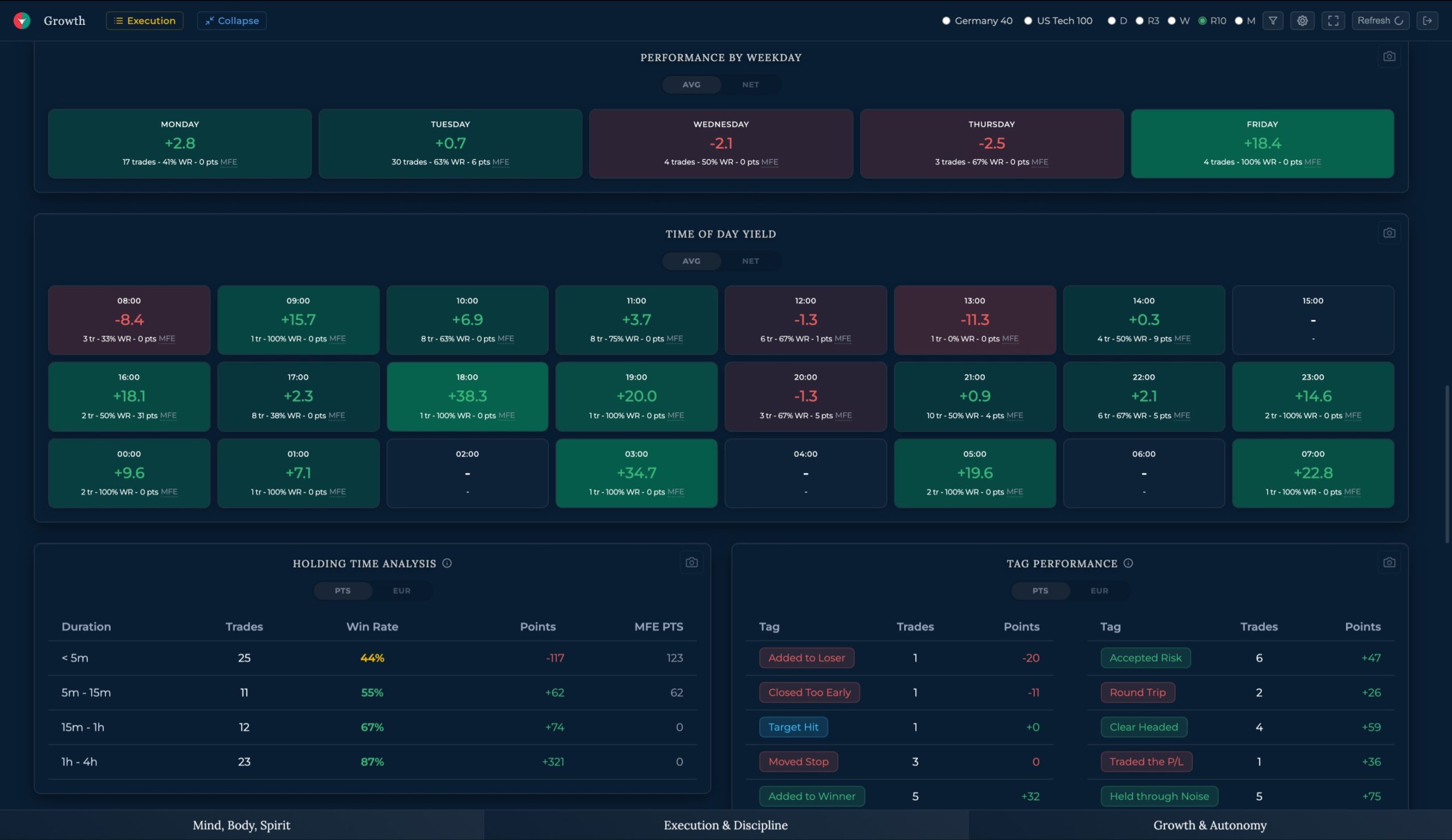1452x840 pixels.
Task: Switch Holding Time Analysis to EUR
Action: tap(402, 590)
